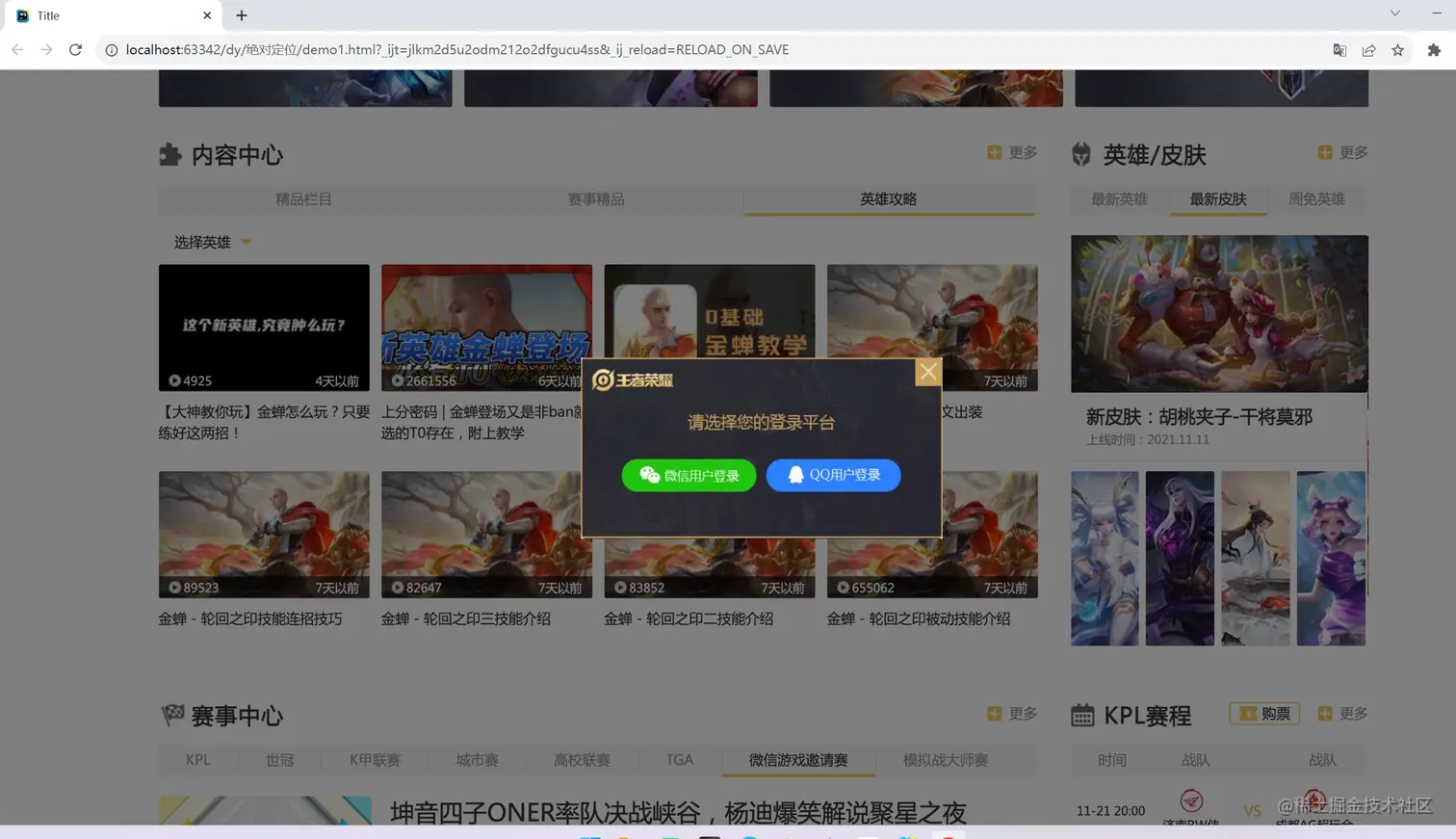The image size is (1456, 839).
Task: Click the flag icon beside 赛事中心
Action: point(172,715)
